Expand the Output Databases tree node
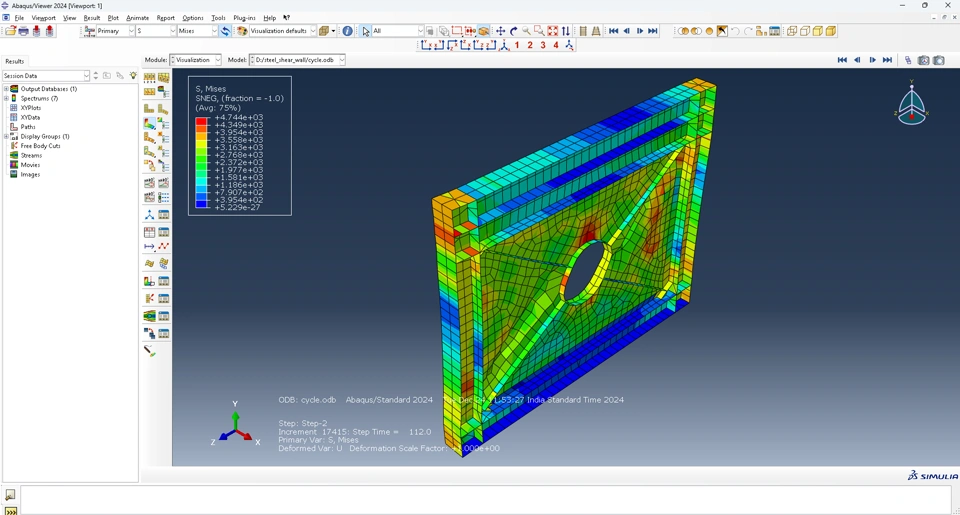 click(6, 89)
